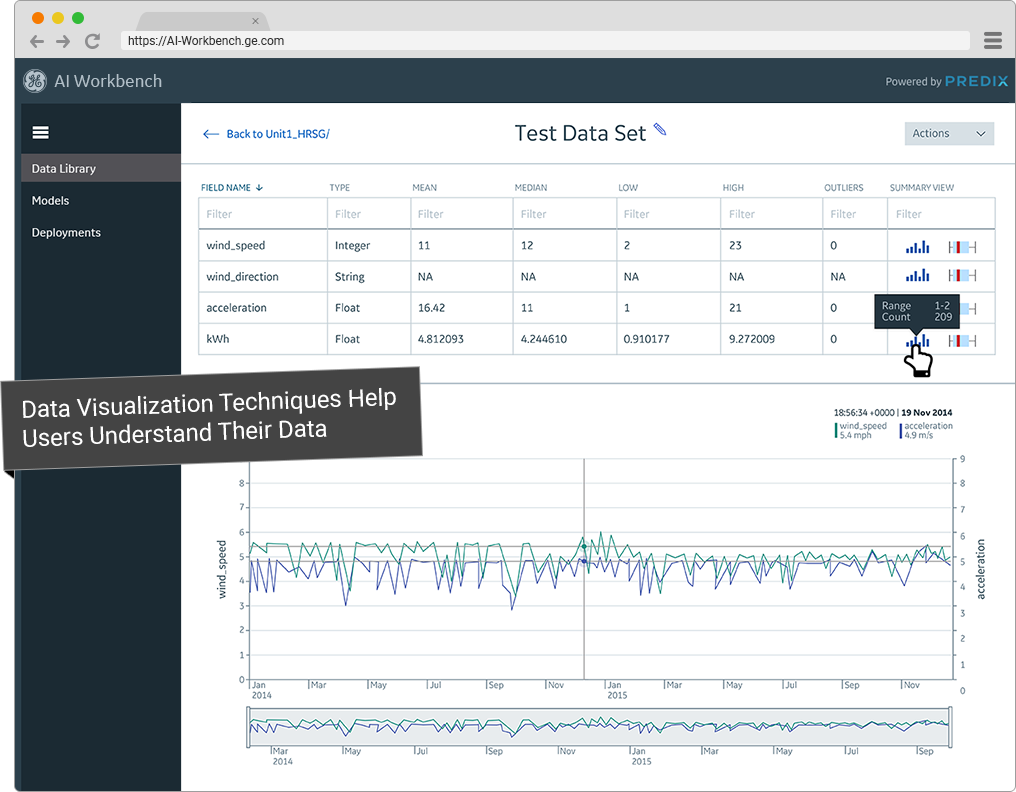Click the Predix logo link

click(x=976, y=81)
